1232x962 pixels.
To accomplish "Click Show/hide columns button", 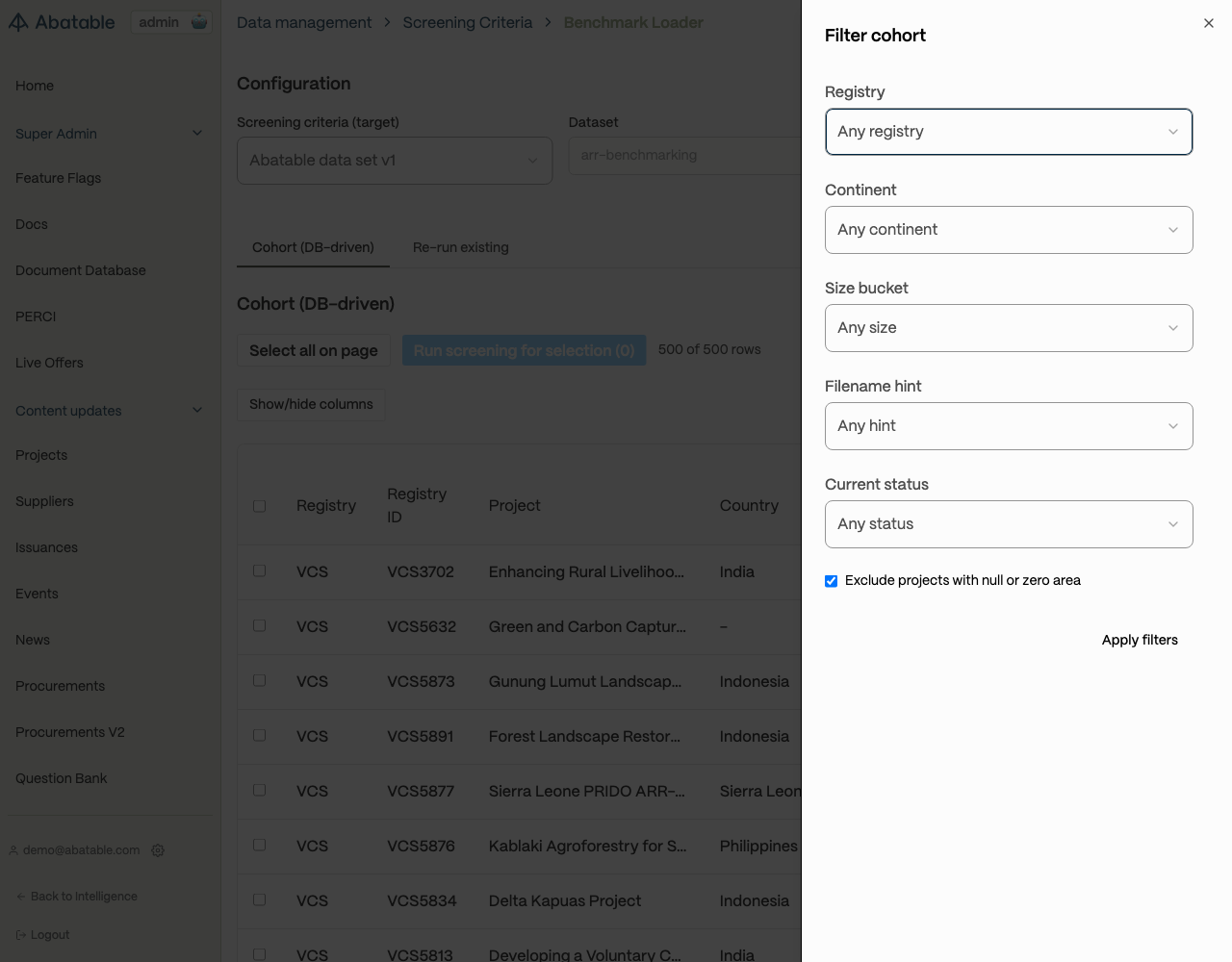I will click(311, 404).
